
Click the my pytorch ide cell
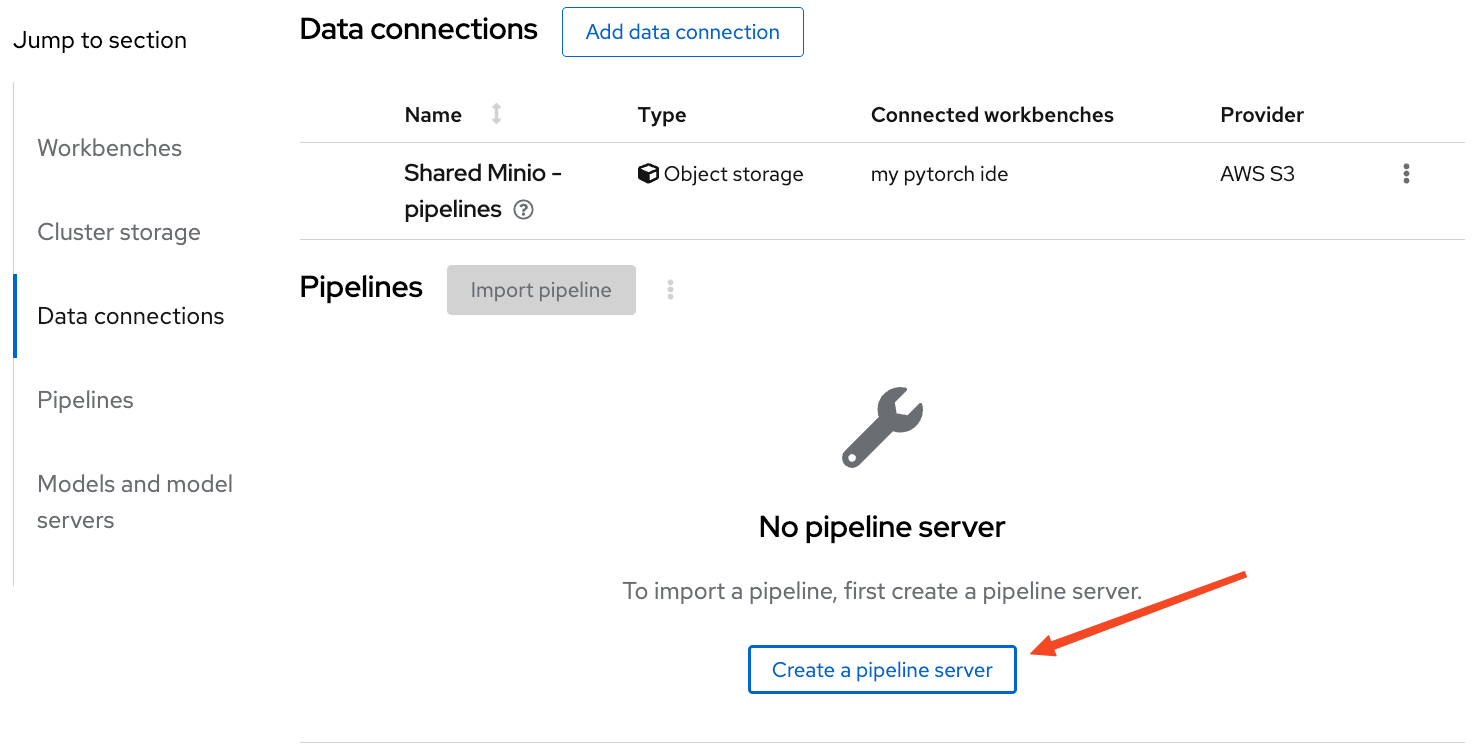click(939, 174)
